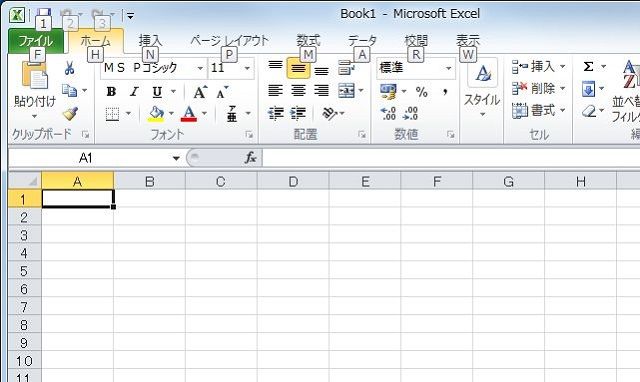Viewport: 640px width, 382px height.
Task: Click the AutoSum sigma icon
Action: [588, 66]
